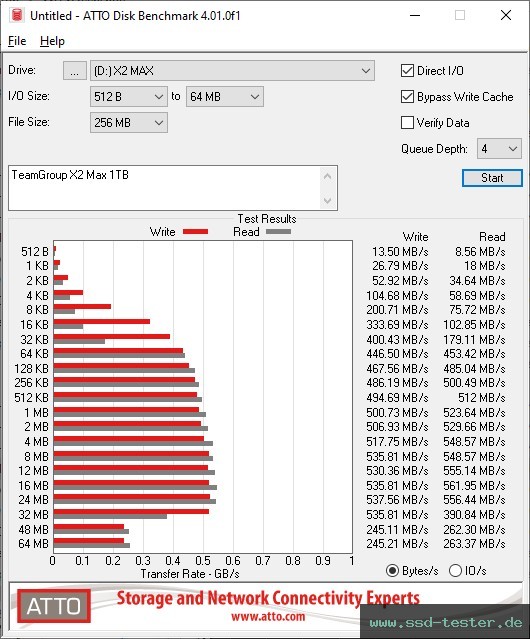Click the 200.71 MB/s write value
This screenshot has width=530, height=639.
(397, 310)
